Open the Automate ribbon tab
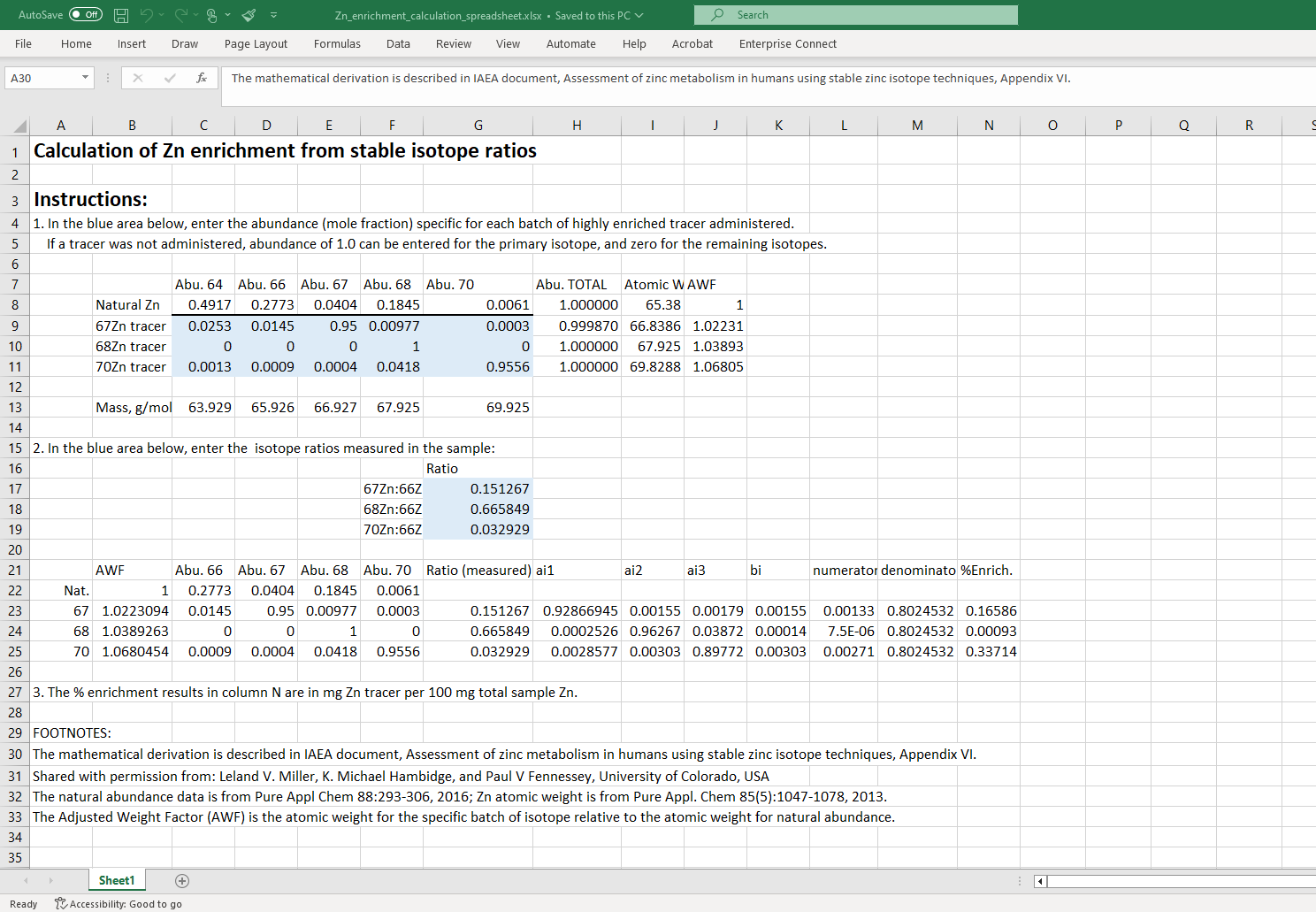Image resolution: width=1316 pixels, height=912 pixels. pos(570,43)
